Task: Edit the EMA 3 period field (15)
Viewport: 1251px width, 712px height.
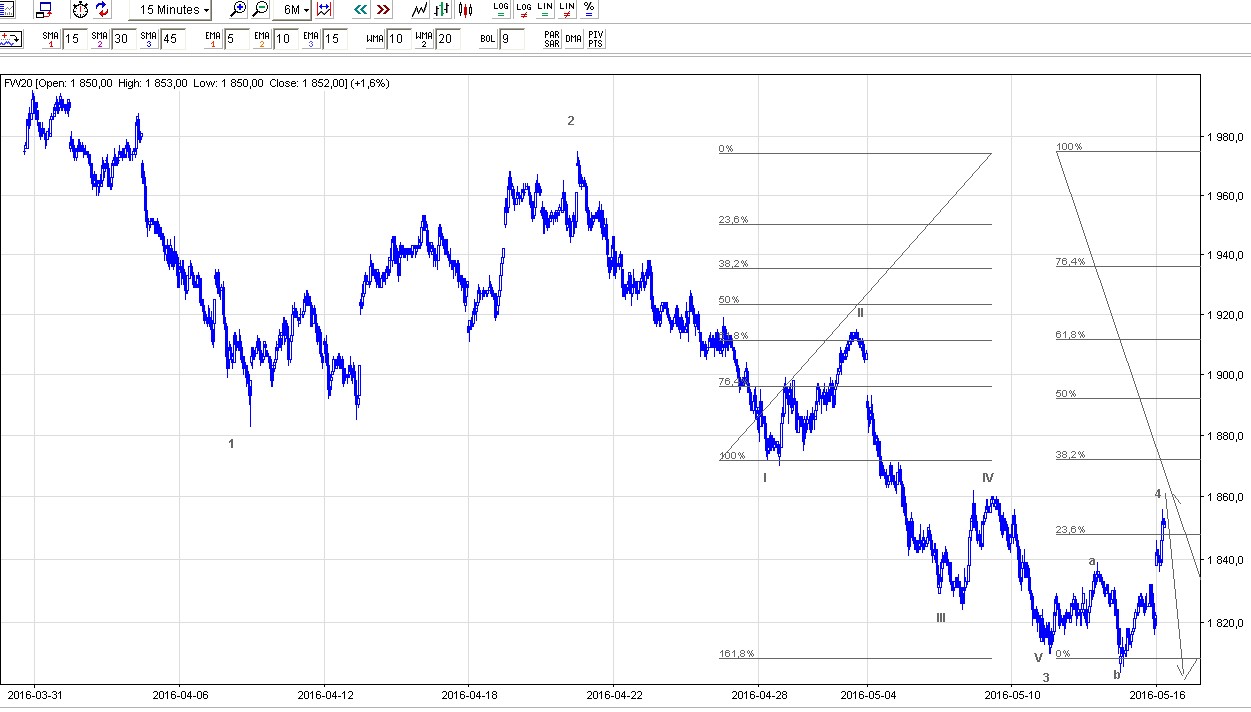Action: [x=334, y=40]
